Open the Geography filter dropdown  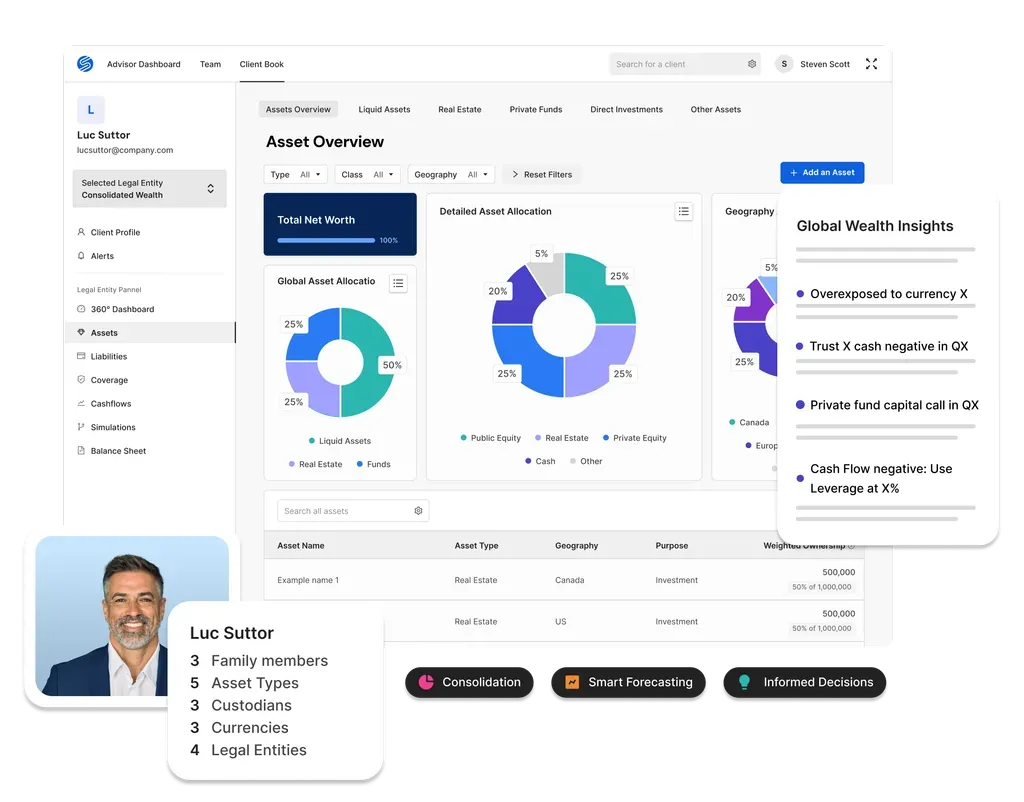click(x=453, y=174)
